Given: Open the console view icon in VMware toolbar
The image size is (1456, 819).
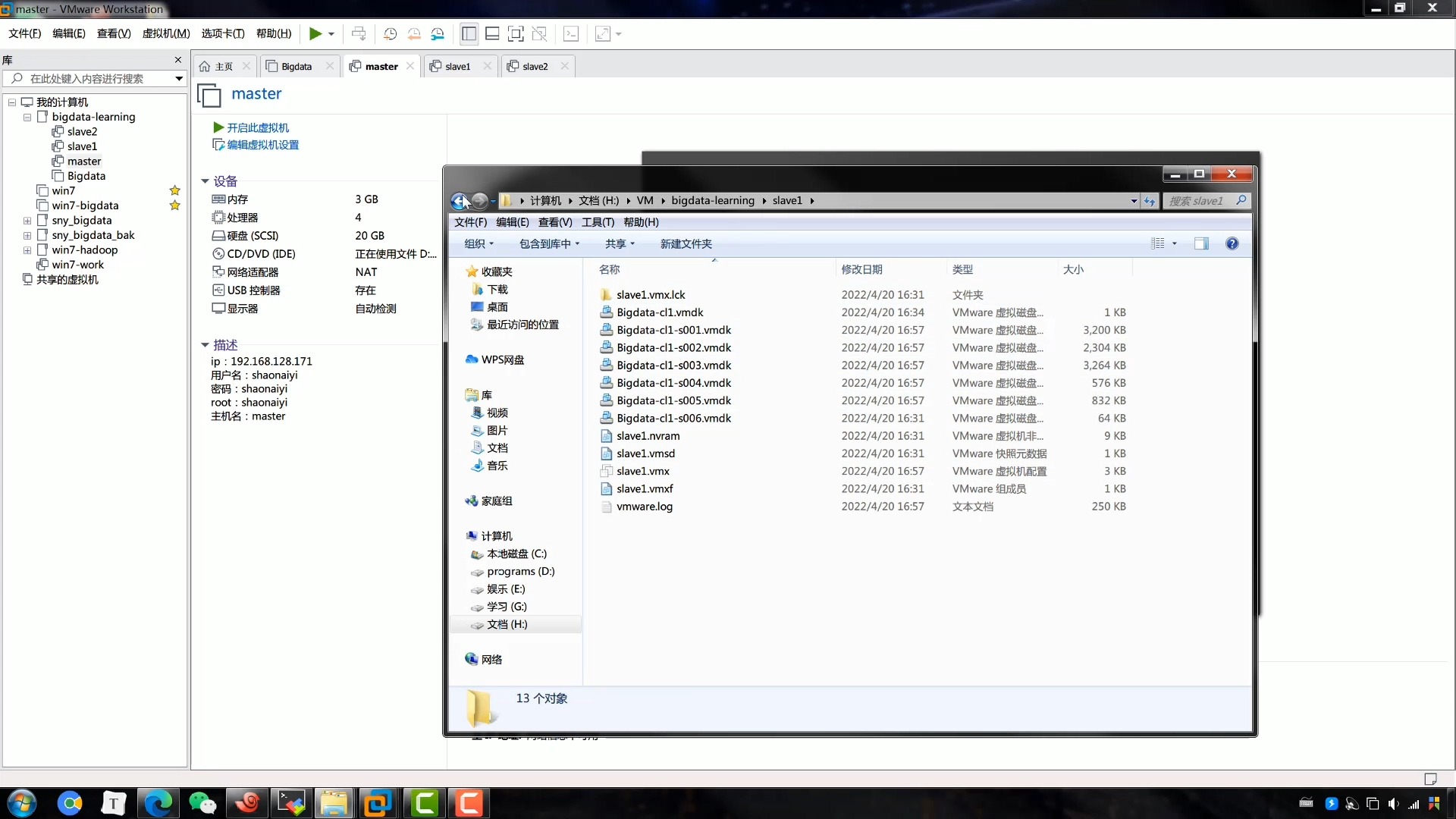Looking at the screenshot, I should (571, 33).
